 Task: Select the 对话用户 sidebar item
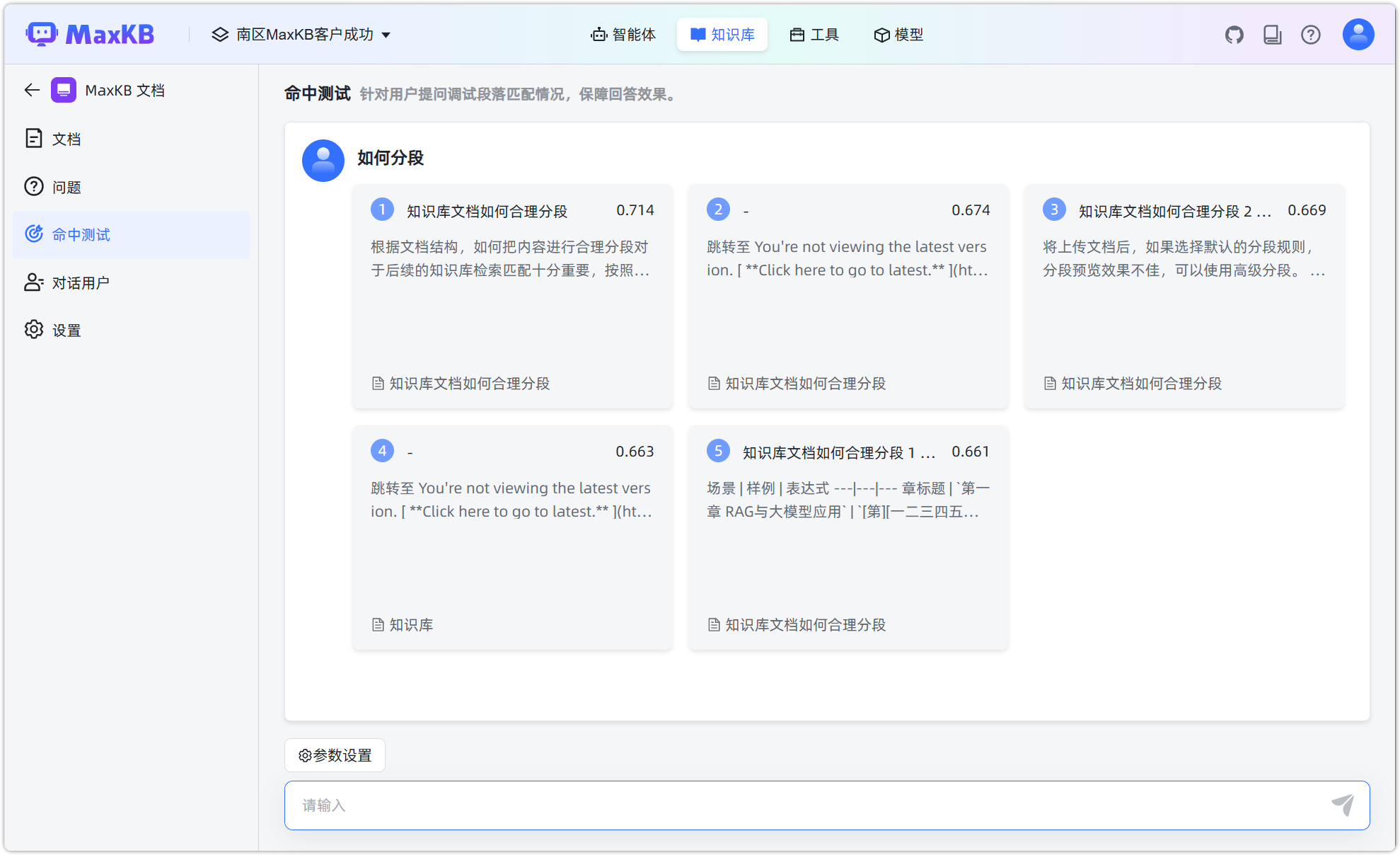[81, 282]
